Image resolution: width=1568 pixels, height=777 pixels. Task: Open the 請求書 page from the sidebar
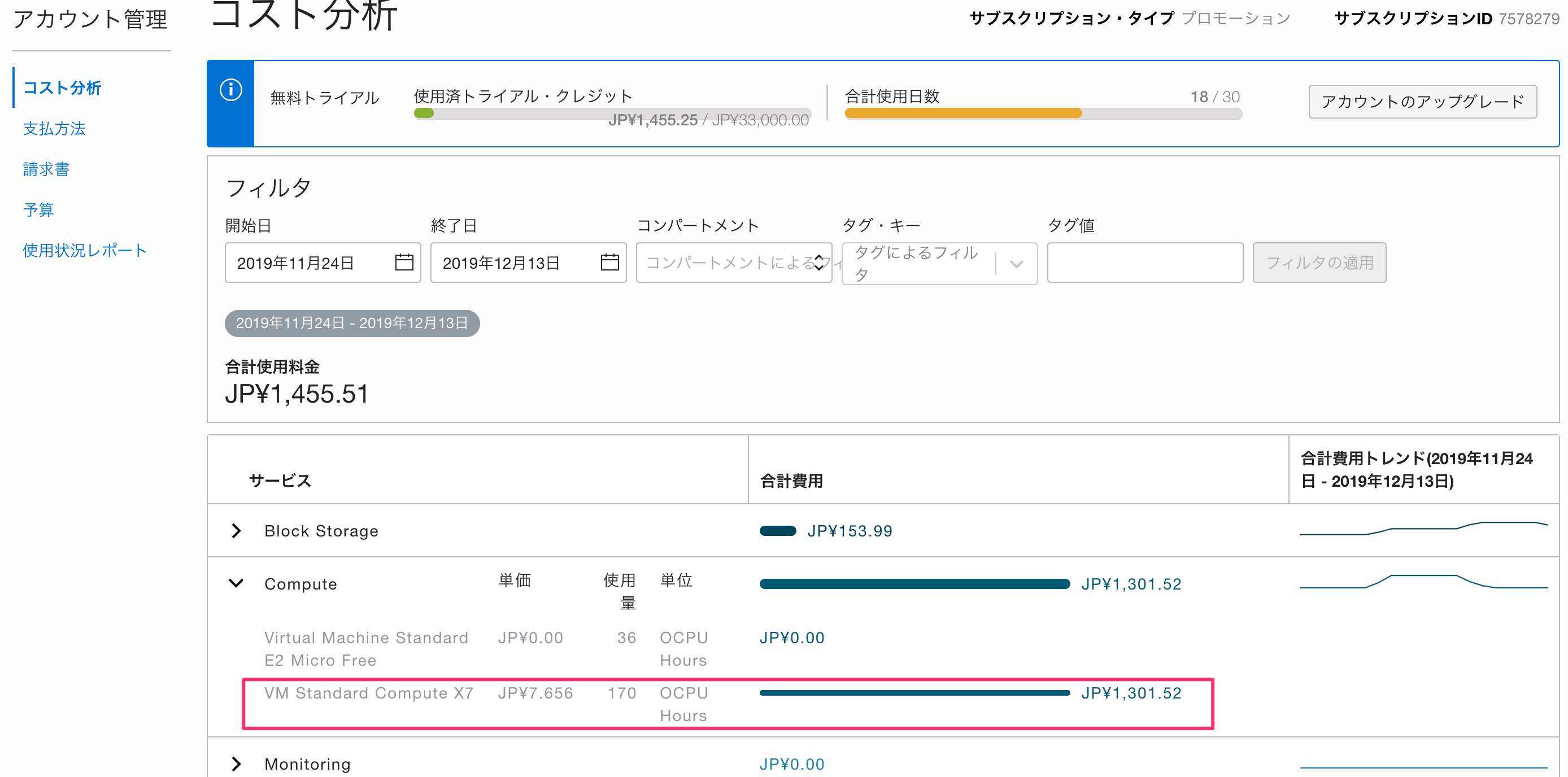[x=46, y=169]
